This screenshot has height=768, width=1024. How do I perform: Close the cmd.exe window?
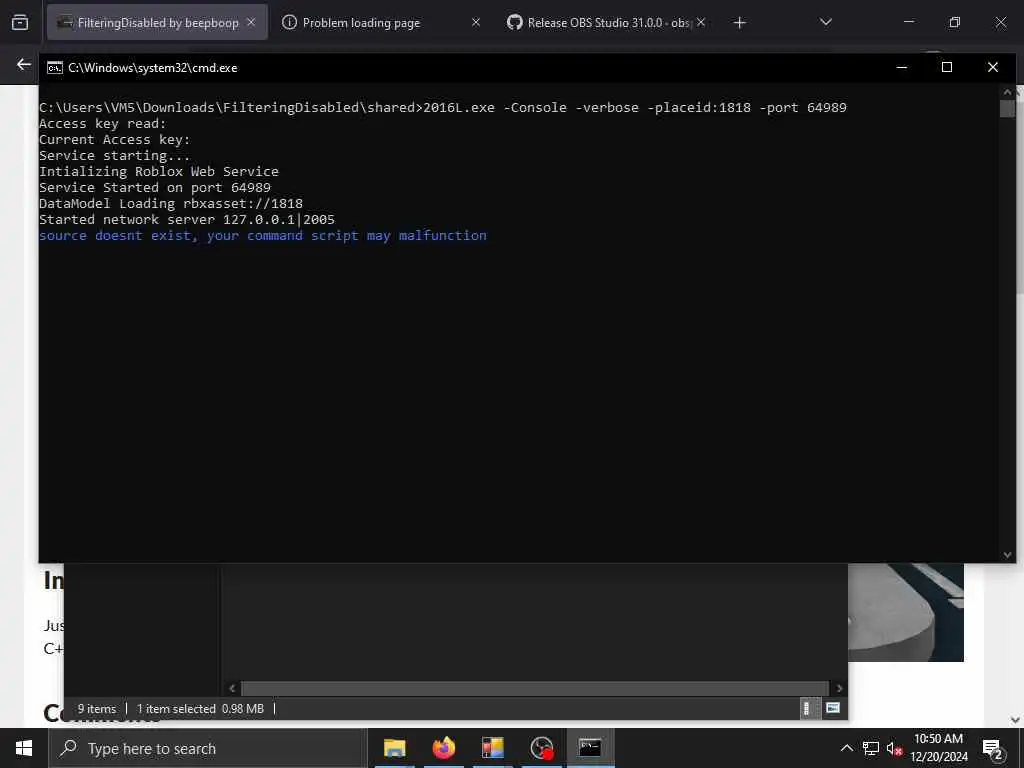pyautogui.click(x=993, y=67)
